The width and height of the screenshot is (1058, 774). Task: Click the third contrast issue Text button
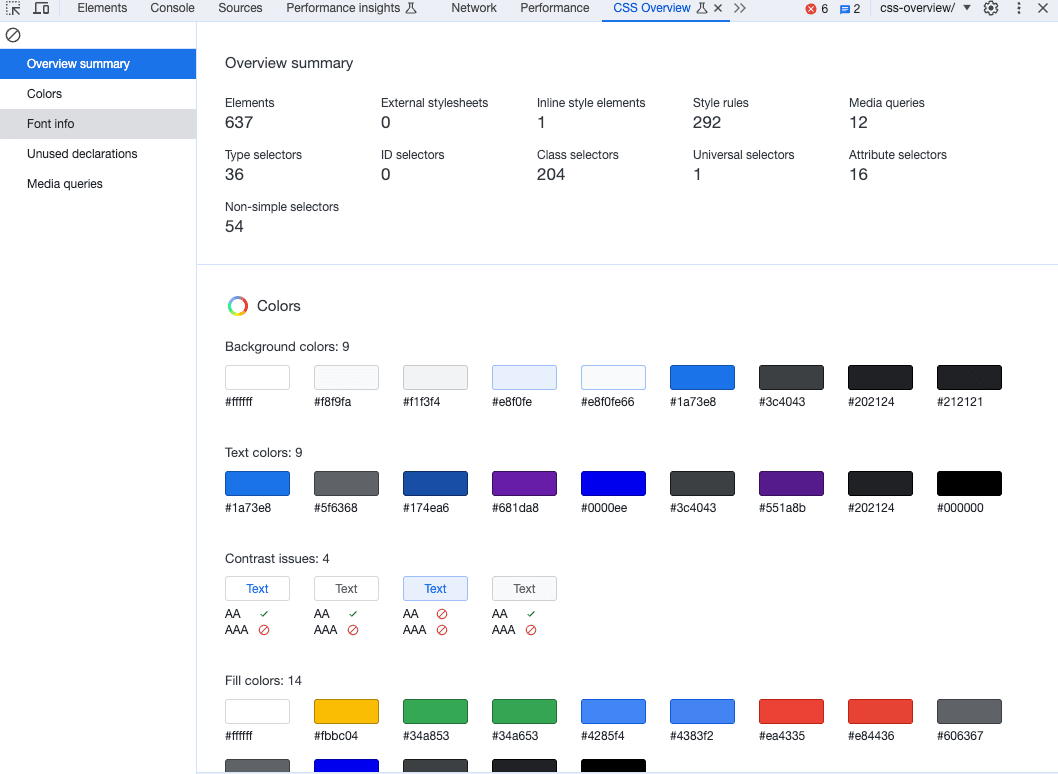[435, 589]
